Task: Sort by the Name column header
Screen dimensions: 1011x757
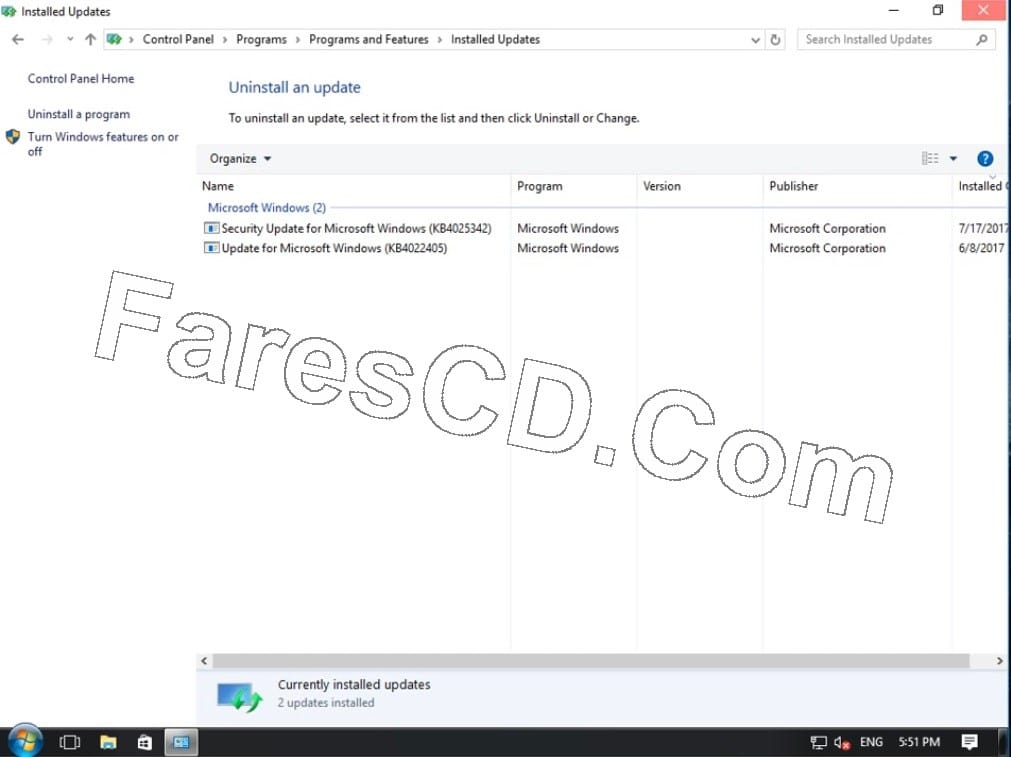Action: (353, 186)
